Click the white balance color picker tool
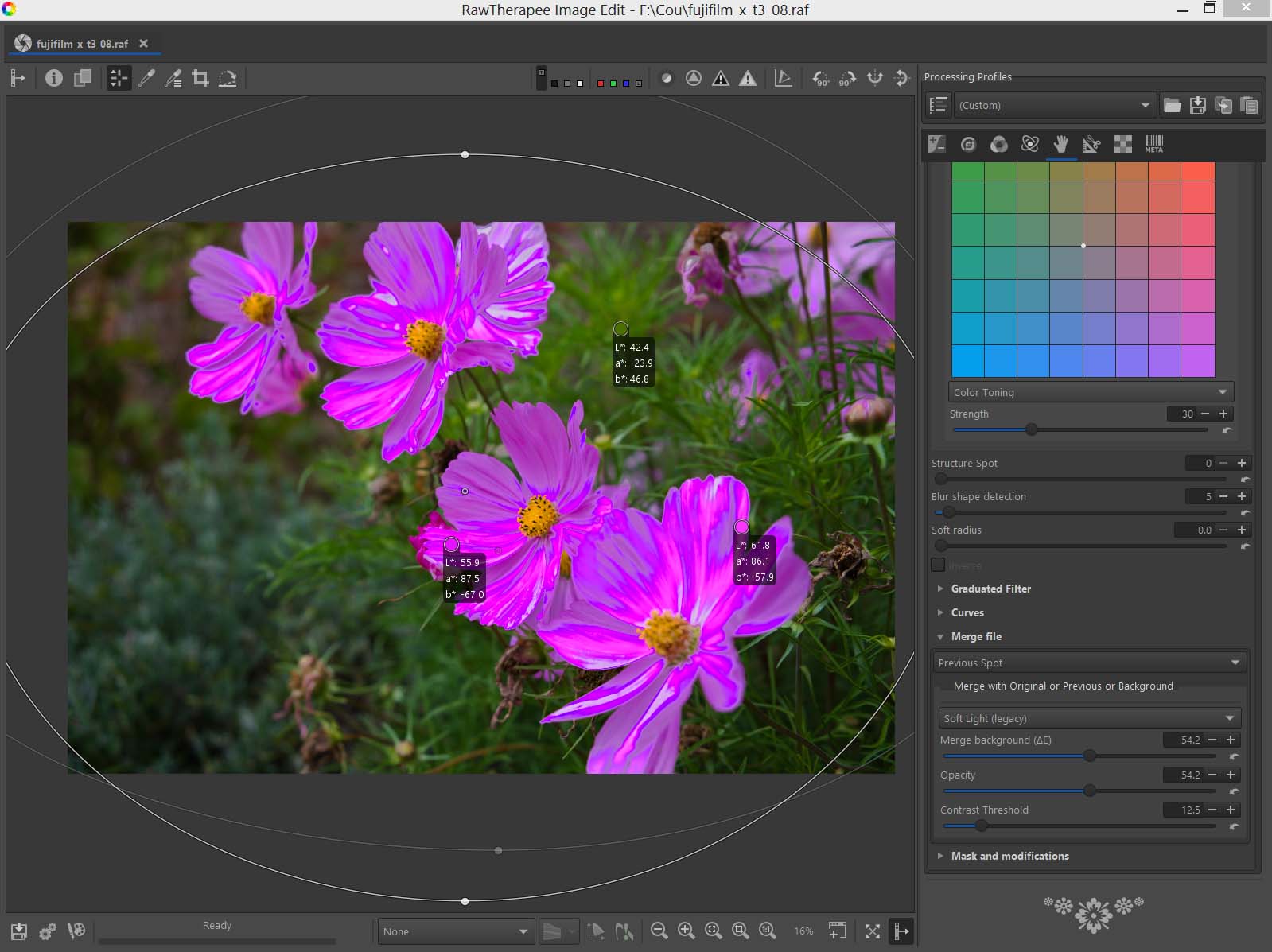This screenshot has height=952, width=1272. 146,78
